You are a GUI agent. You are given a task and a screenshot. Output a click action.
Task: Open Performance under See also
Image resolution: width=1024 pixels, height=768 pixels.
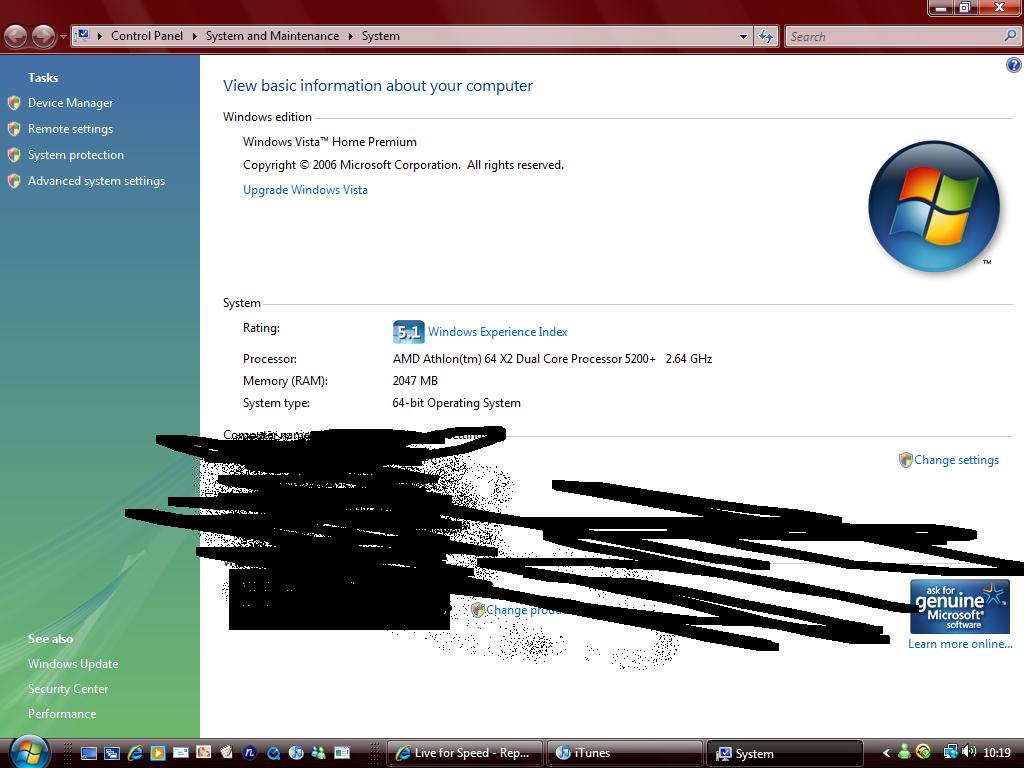point(62,714)
